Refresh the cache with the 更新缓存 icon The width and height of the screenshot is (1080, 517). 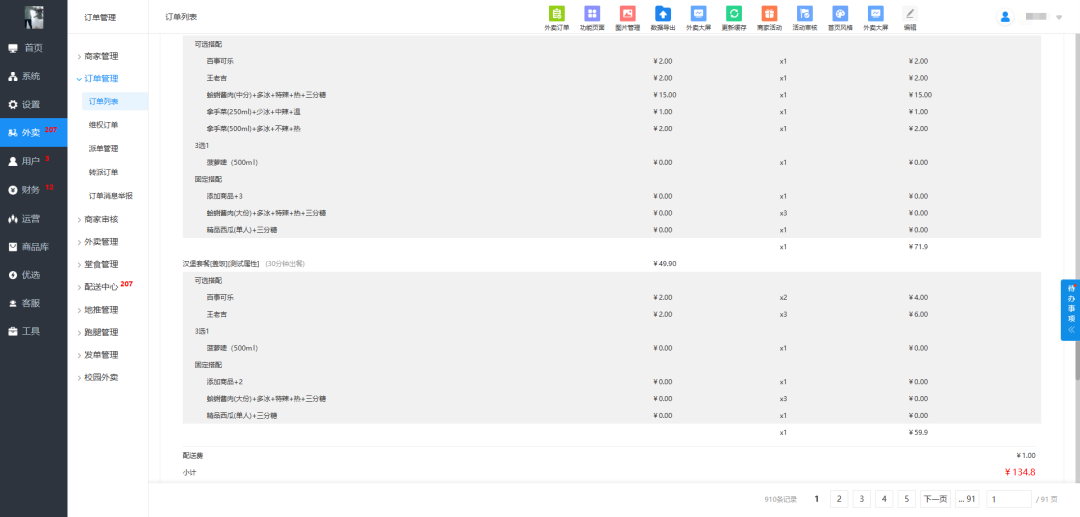(733, 15)
